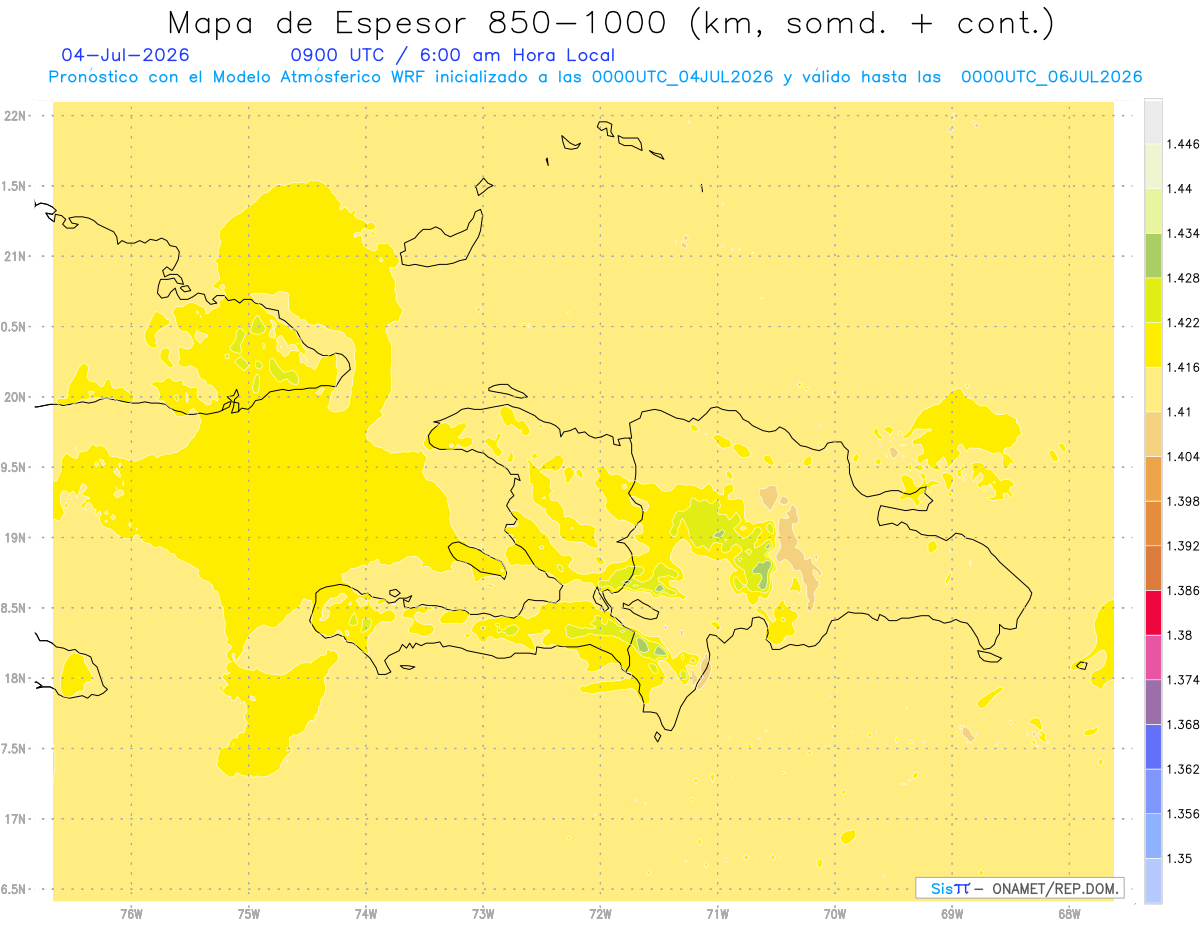Screen dimensions: 1200x927
Task: Pick the pink legend swatch between 1.374 and 1.38
Action: [x=1153, y=657]
